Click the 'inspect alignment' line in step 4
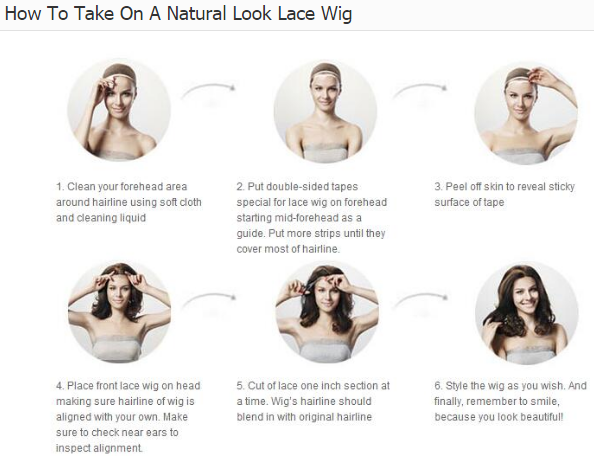594x462 pixels. [x=100, y=448]
